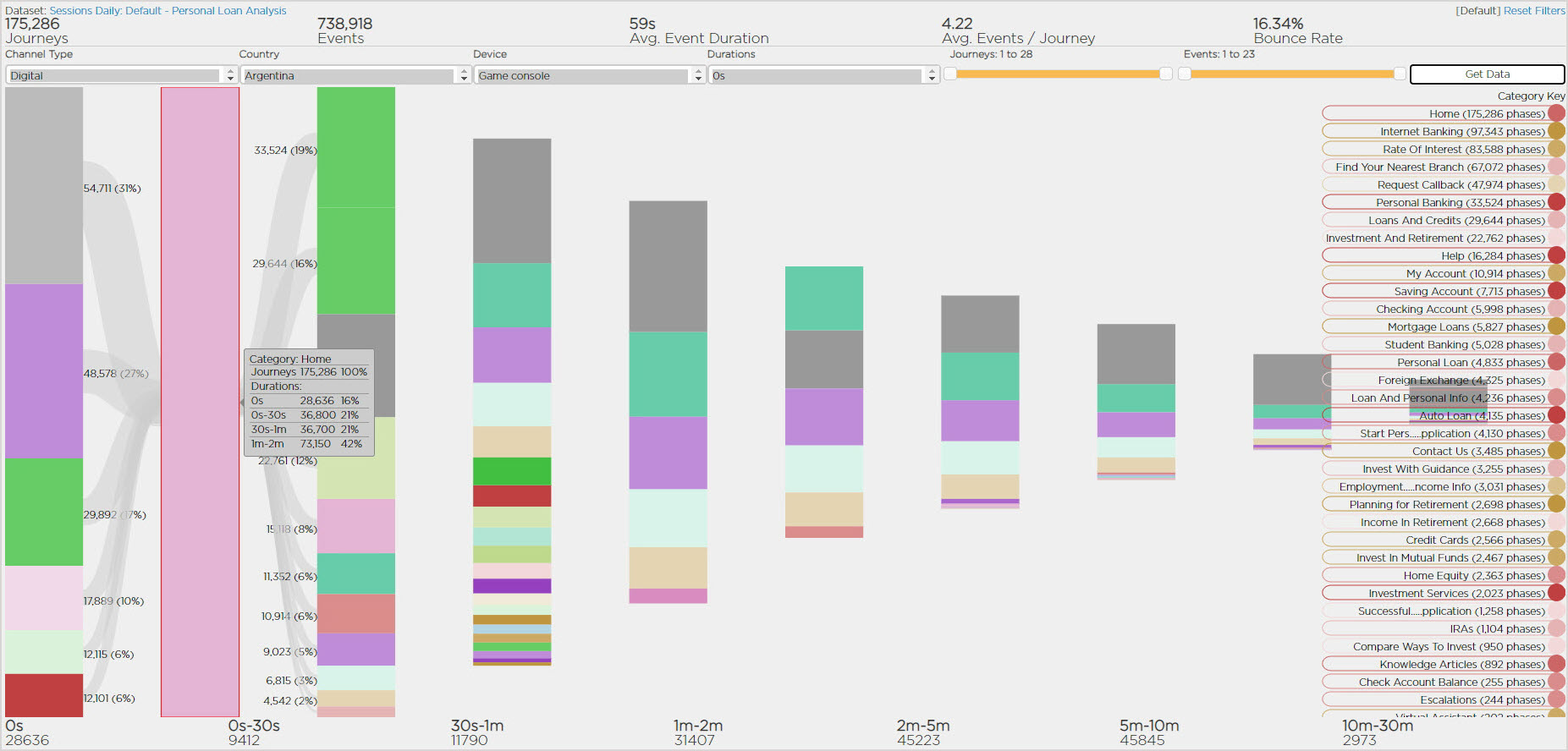Click the Auto Loan category color circle
This screenshot has height=751, width=1568.
tap(1556, 415)
